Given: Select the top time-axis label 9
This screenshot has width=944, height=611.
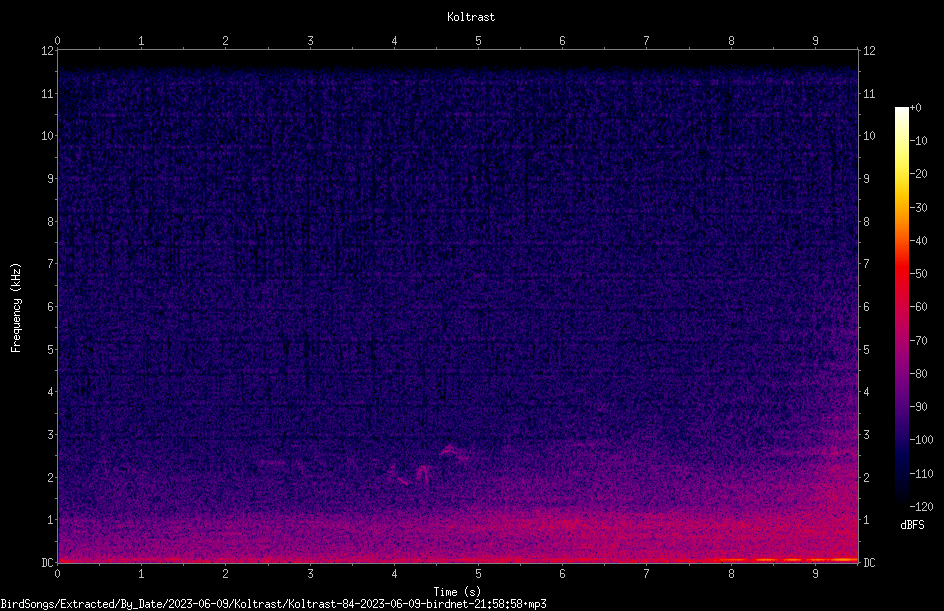Looking at the screenshot, I should tap(815, 40).
